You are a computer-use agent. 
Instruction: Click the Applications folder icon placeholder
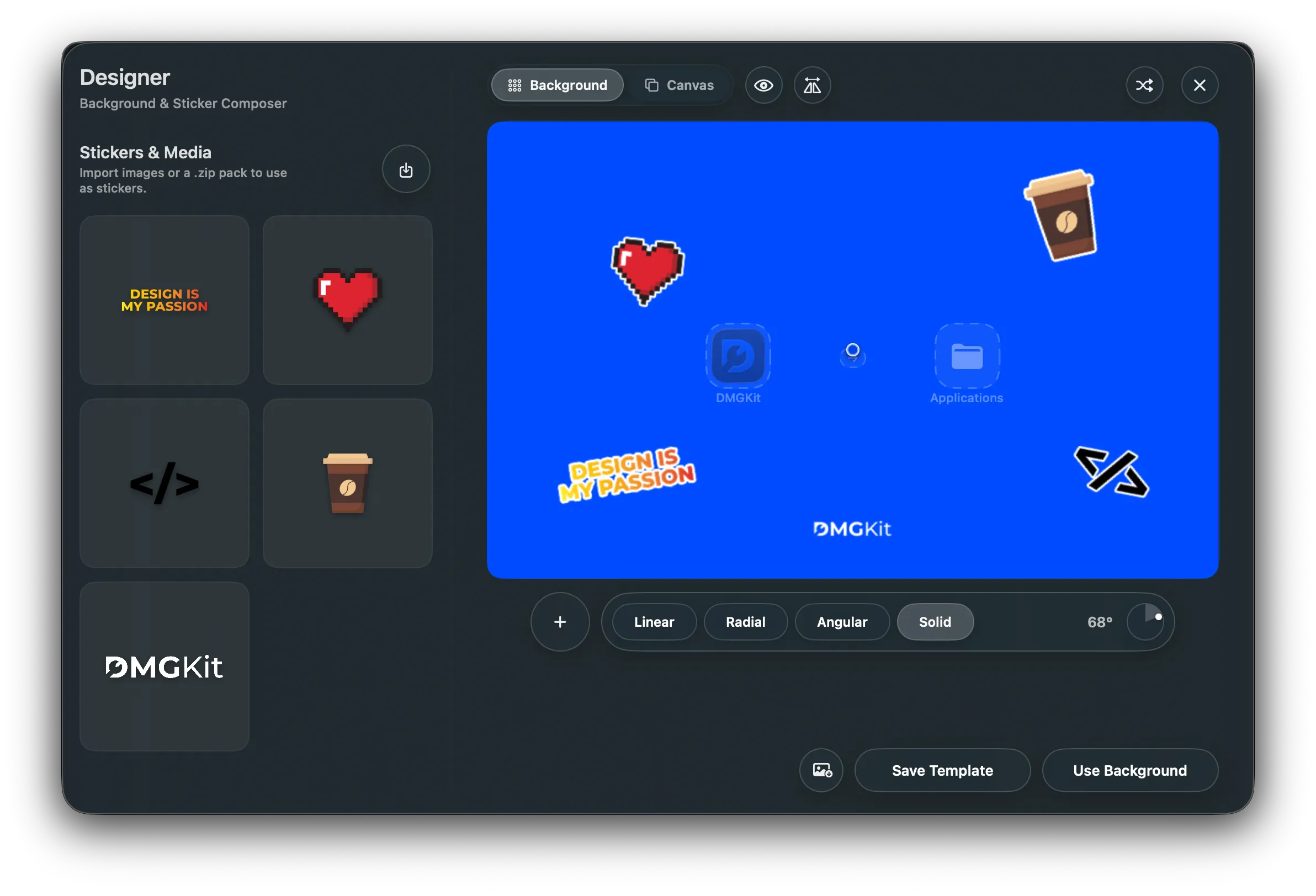(x=967, y=356)
